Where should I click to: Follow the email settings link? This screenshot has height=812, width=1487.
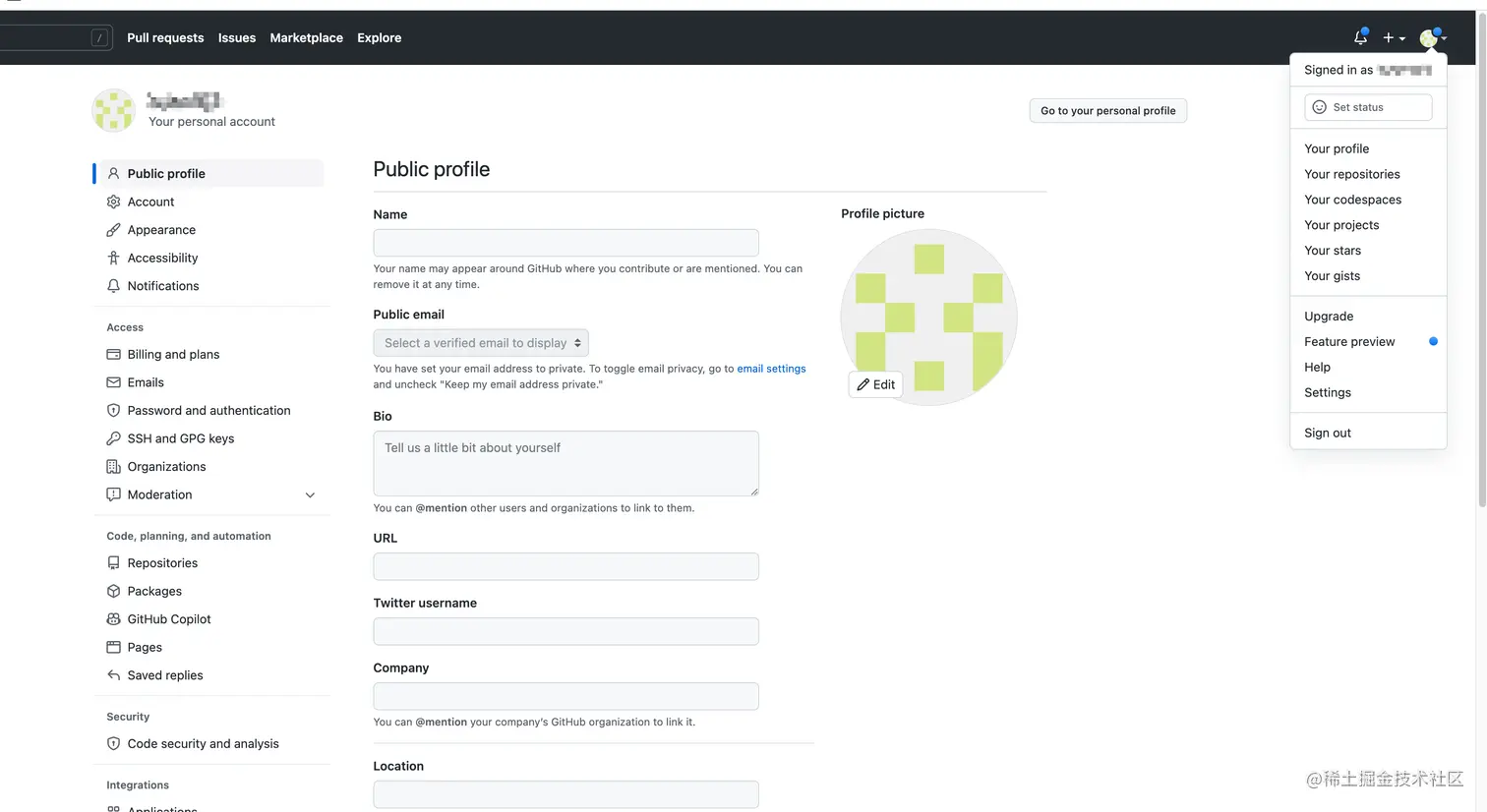[771, 369]
